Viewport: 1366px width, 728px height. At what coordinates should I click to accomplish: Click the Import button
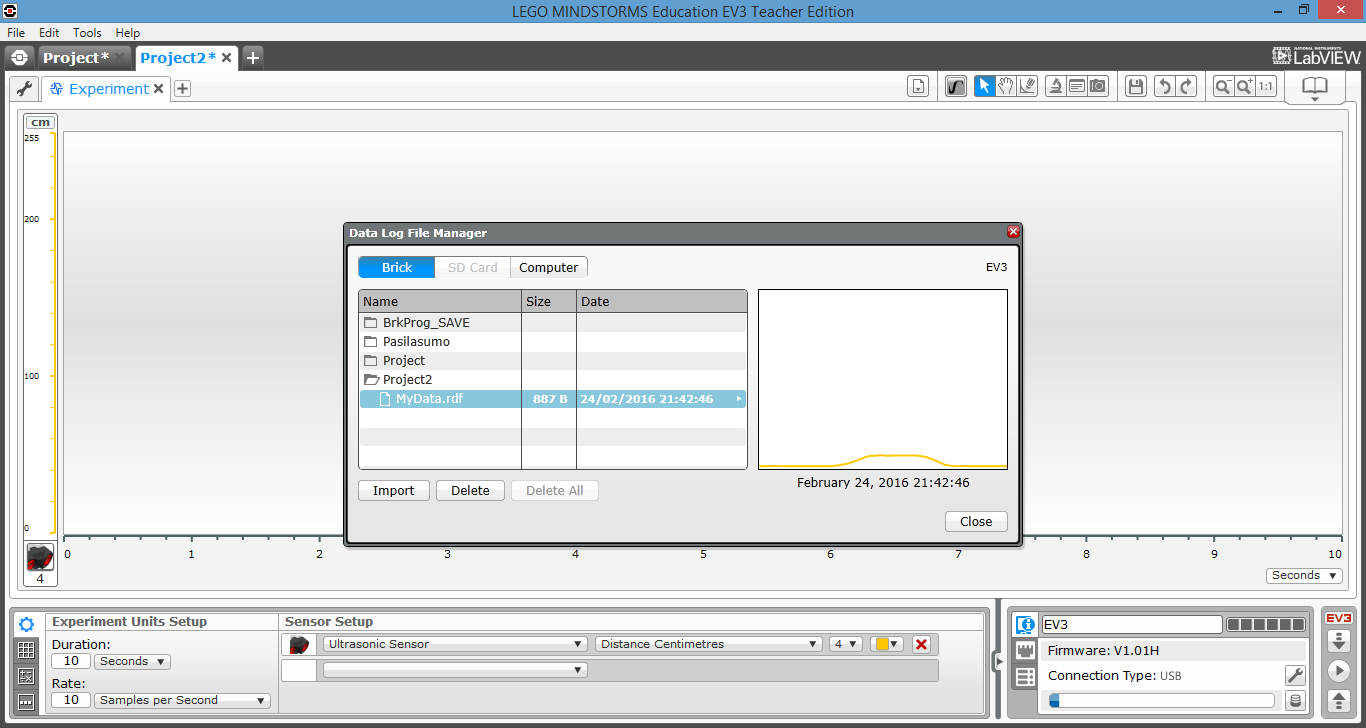pos(394,490)
